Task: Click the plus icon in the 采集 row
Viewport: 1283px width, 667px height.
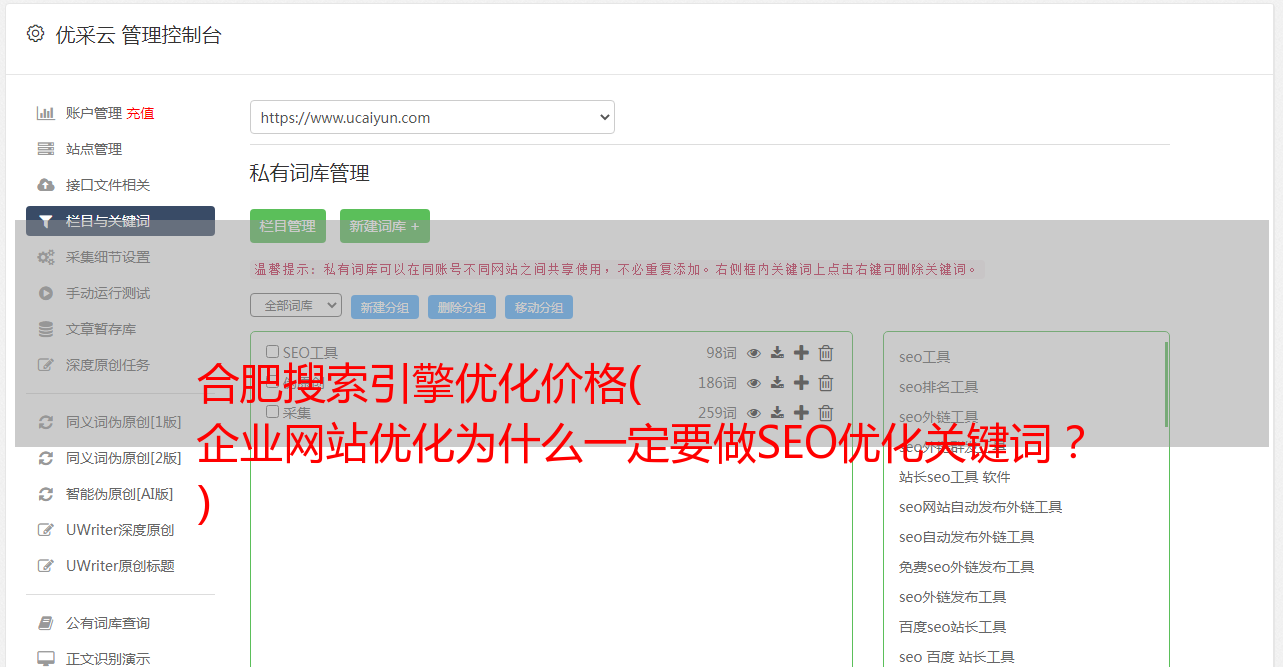Action: click(x=802, y=413)
